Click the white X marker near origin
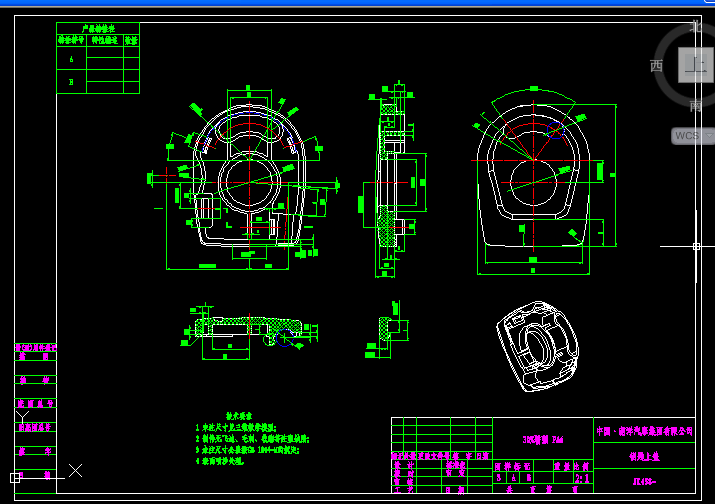Viewport: 715px width, 504px height. coord(76,470)
